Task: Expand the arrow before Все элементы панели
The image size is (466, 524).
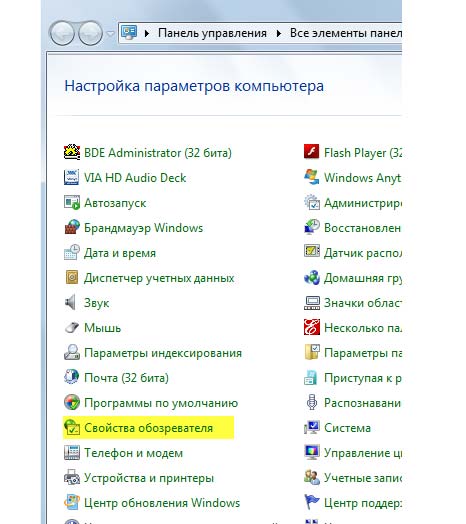Action: click(x=279, y=33)
